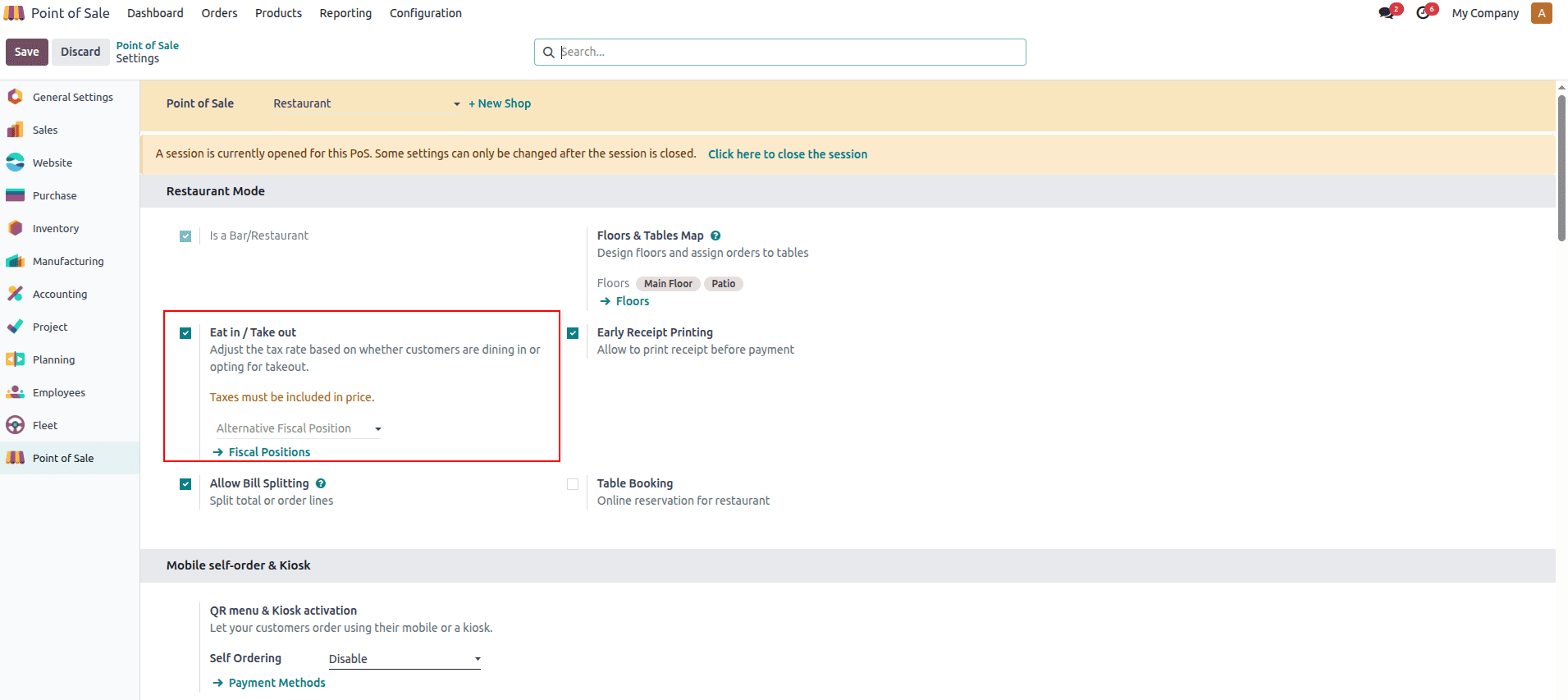Open Project settings in the sidebar

tap(70, 327)
